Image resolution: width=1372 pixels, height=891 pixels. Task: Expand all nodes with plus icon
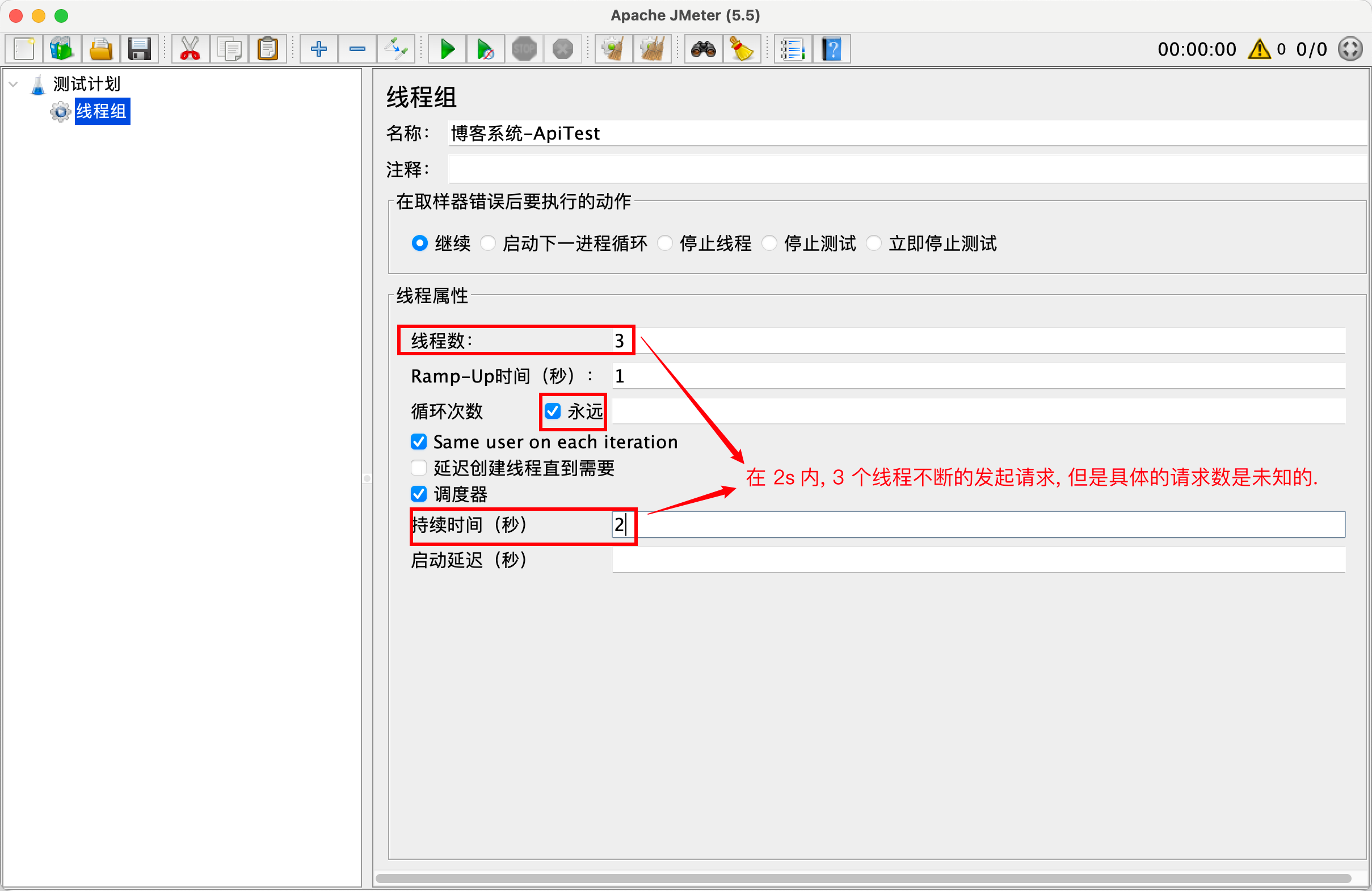pyautogui.click(x=319, y=49)
